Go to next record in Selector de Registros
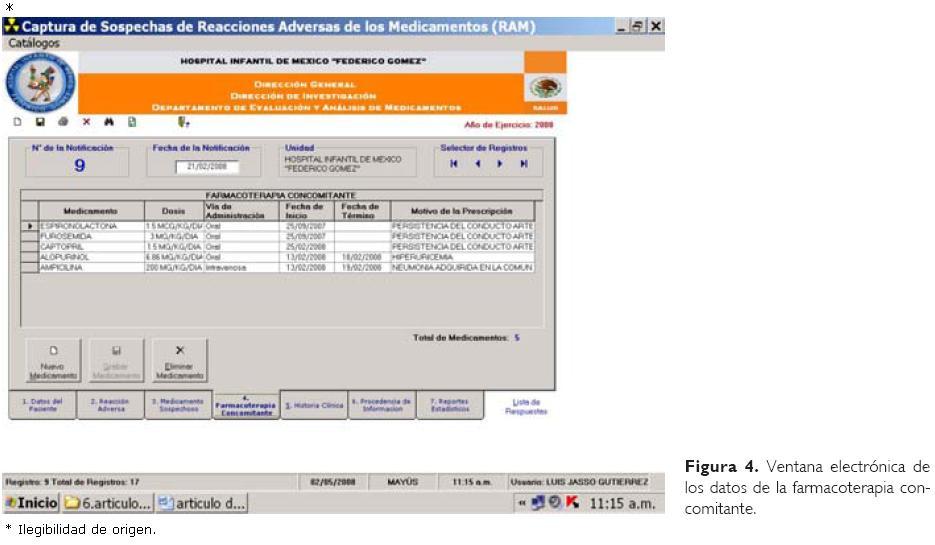The width and height of the screenshot is (935, 545). point(500,164)
